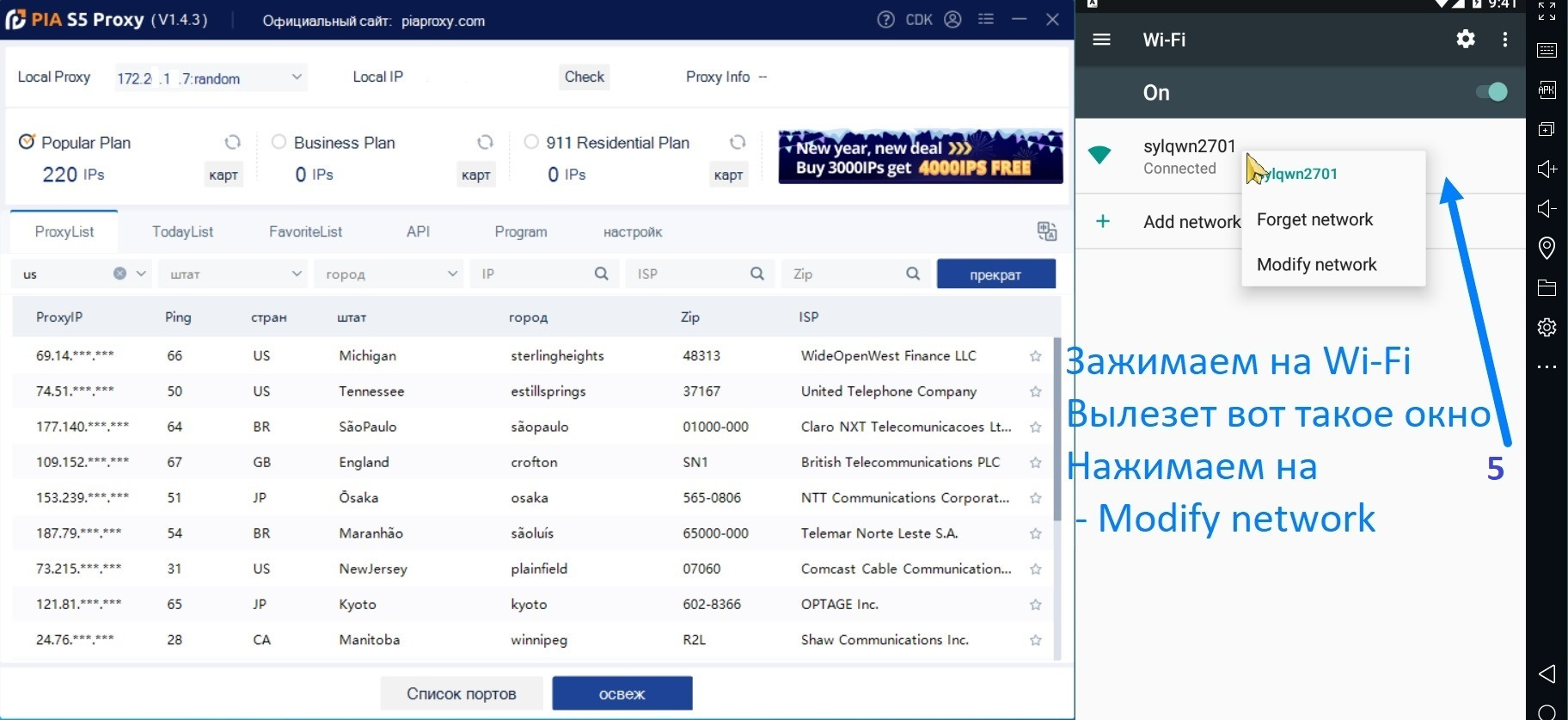Favorite the Shaw Communications proxy

click(x=1035, y=640)
